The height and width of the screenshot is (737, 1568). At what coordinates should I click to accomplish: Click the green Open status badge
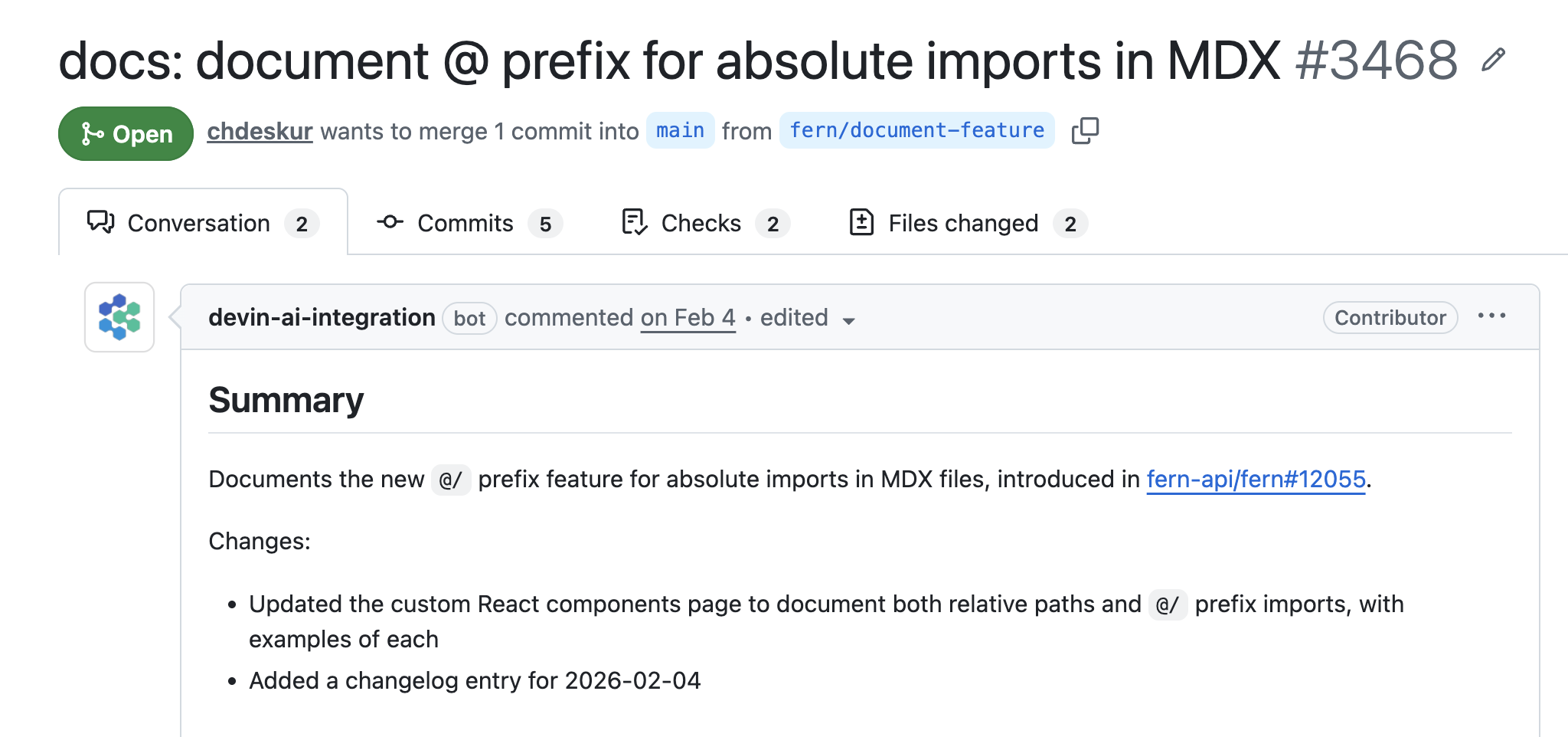(126, 134)
